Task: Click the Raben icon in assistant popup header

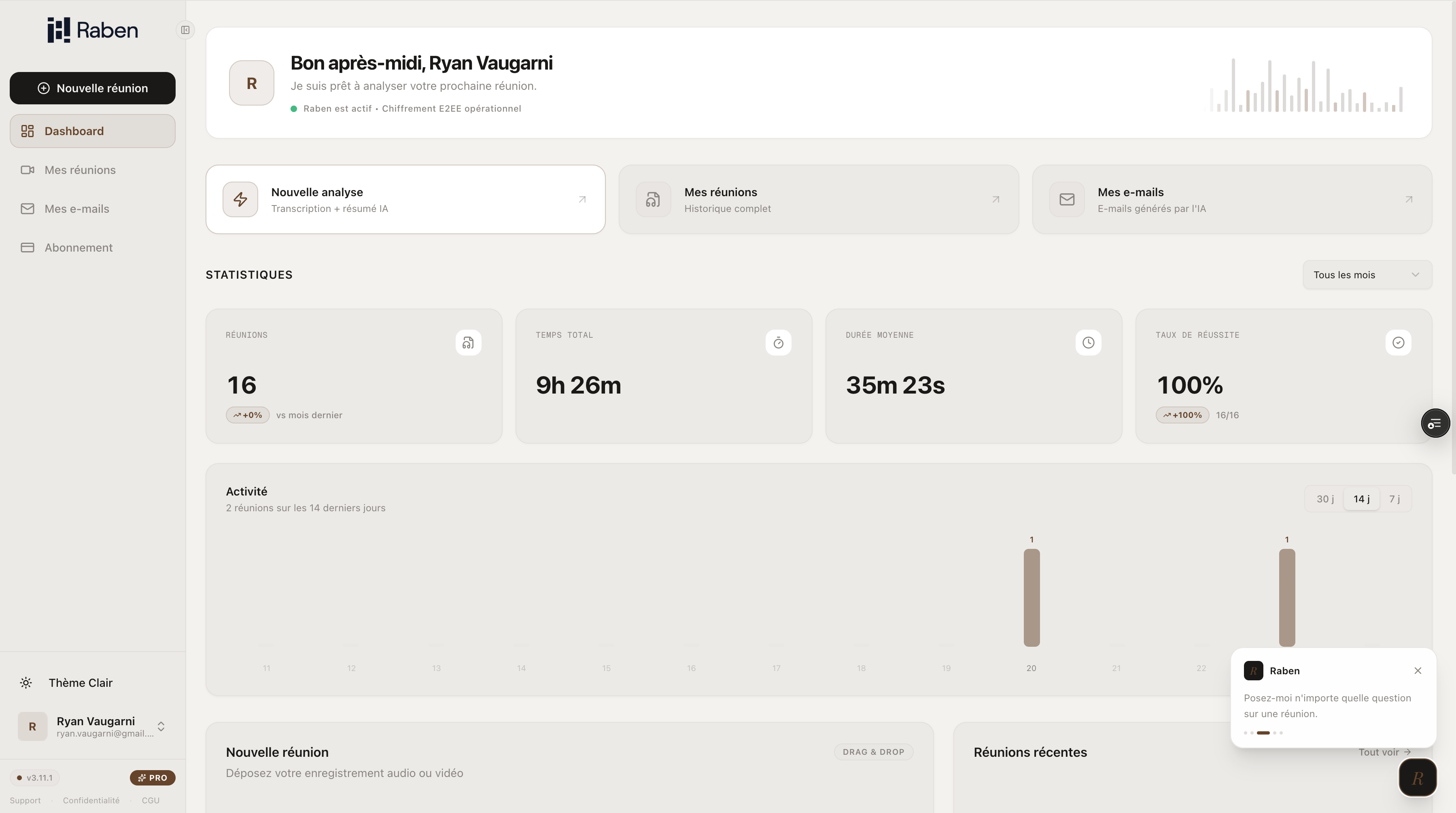Action: click(1253, 671)
